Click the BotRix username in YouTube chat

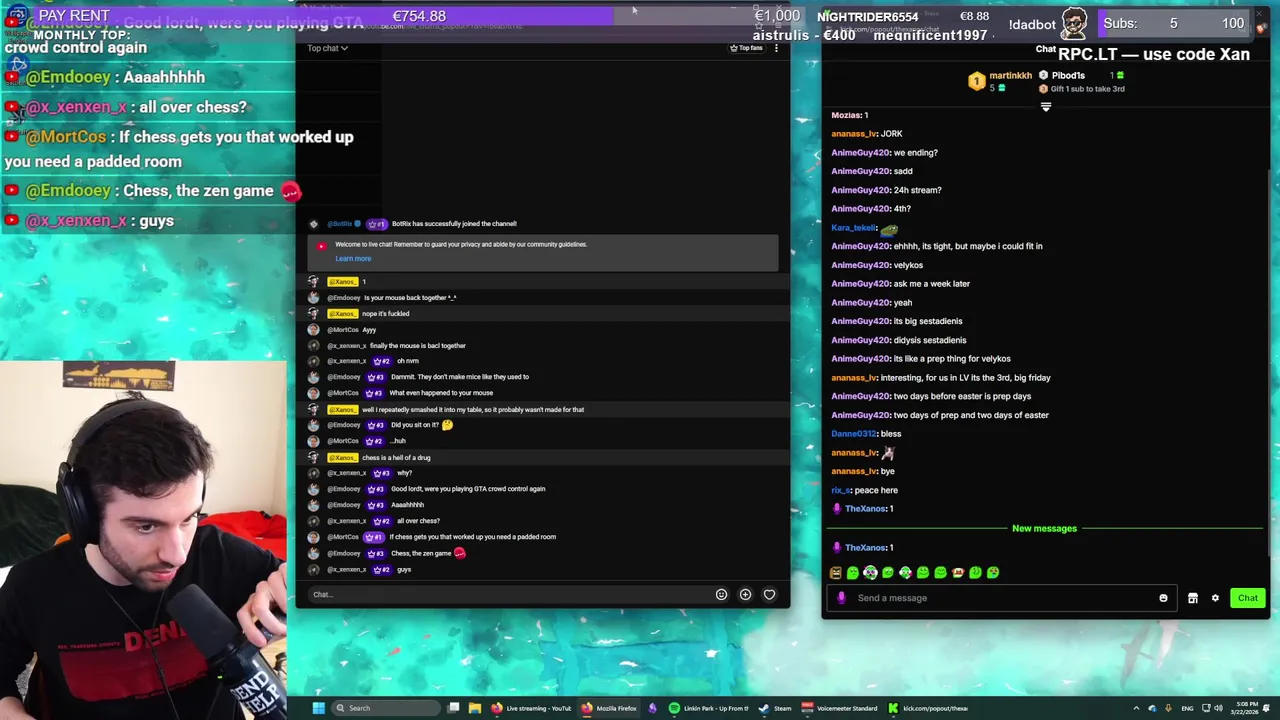tap(341, 224)
